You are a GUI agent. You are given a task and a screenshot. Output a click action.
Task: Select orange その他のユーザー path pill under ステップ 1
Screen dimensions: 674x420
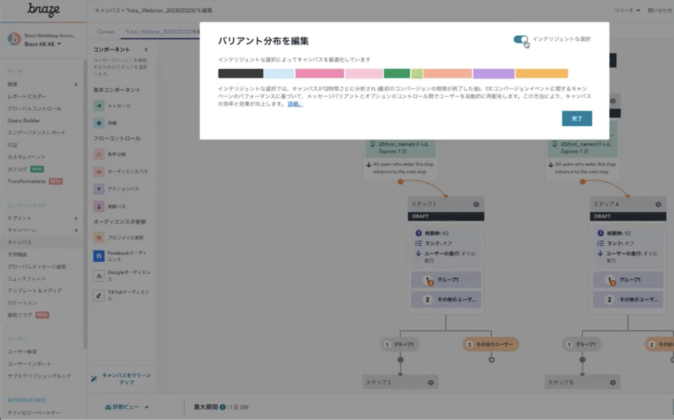(x=490, y=344)
